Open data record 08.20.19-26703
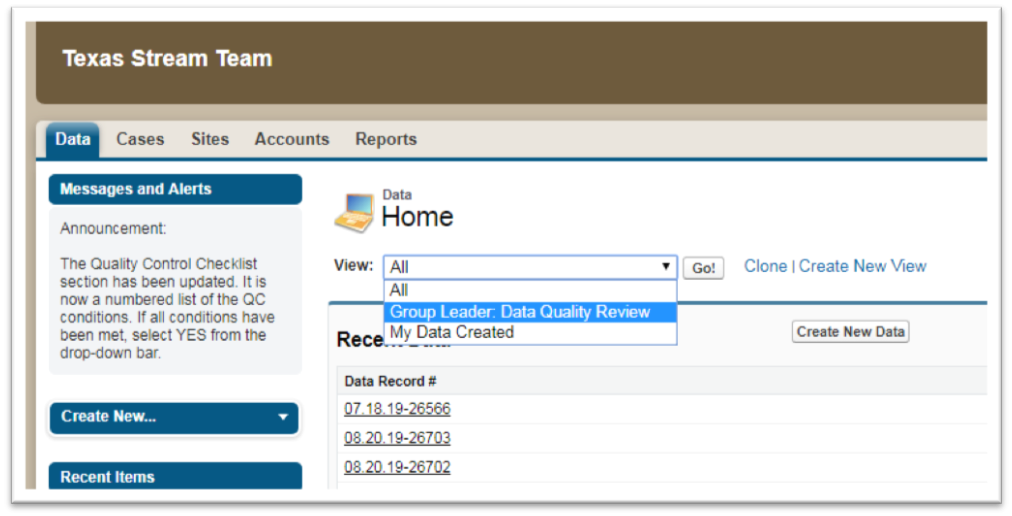 coord(397,438)
